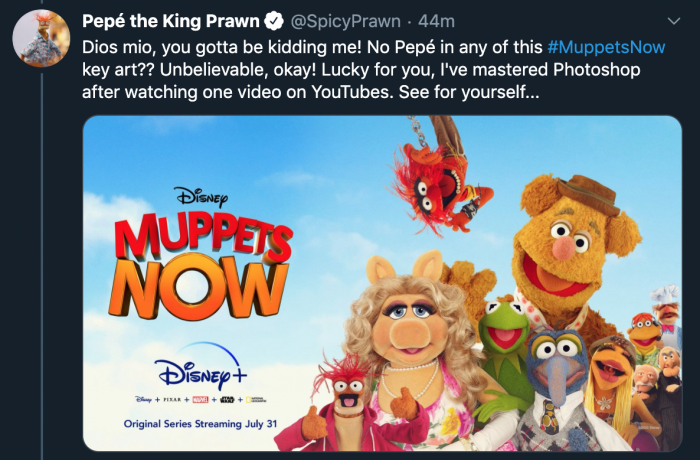Viewport: 700px width, 460px height.
Task: Click the blue verified badge icon
Action: click(x=274, y=21)
